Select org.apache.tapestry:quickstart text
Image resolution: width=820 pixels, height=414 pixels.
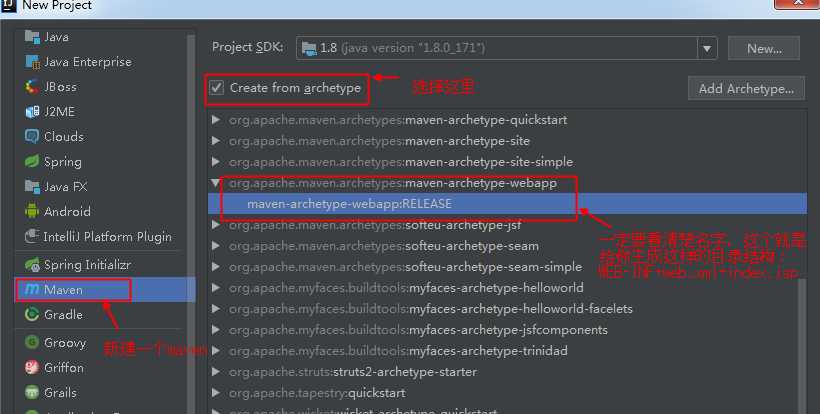point(317,393)
